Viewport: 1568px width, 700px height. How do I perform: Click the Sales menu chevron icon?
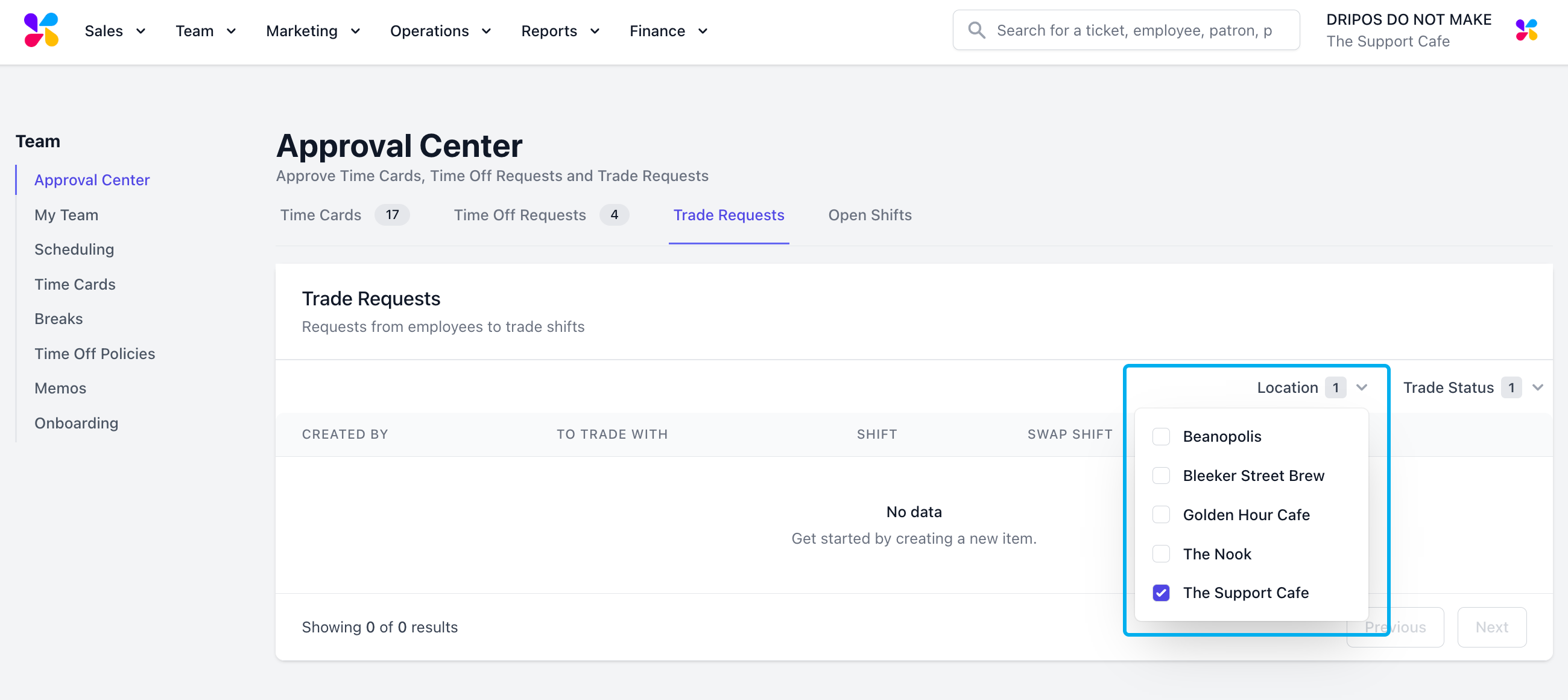(141, 31)
